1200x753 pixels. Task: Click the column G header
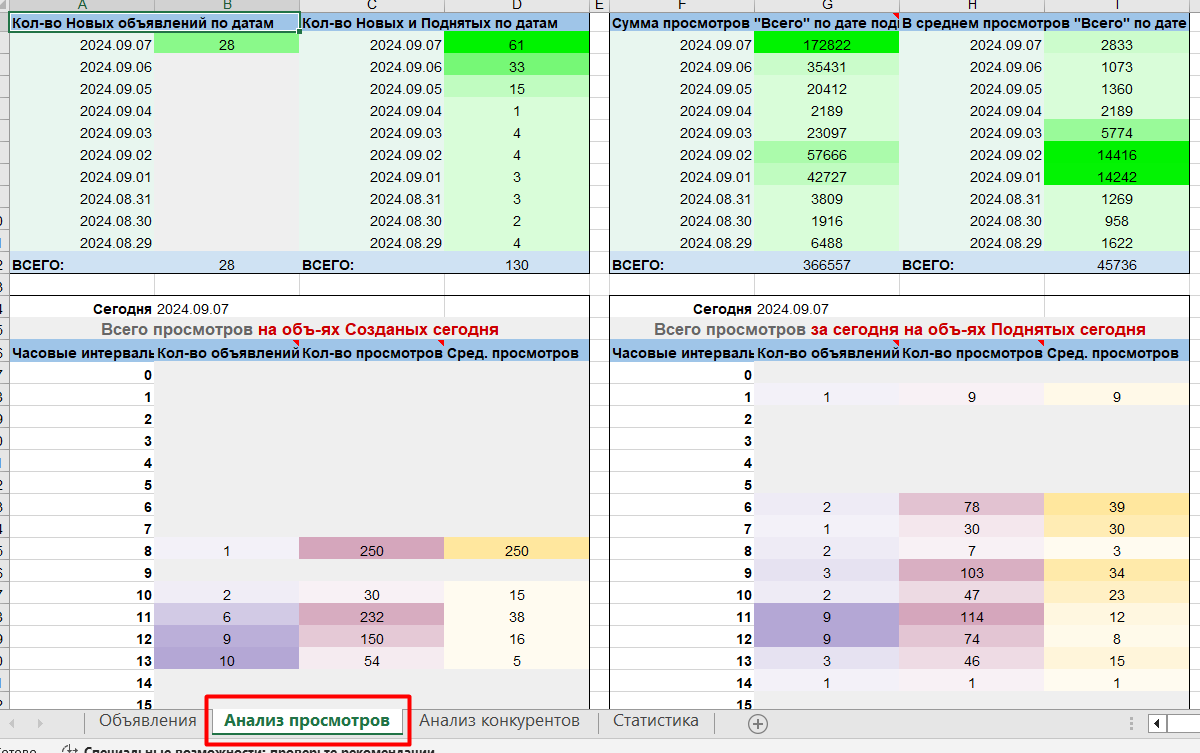point(825,6)
